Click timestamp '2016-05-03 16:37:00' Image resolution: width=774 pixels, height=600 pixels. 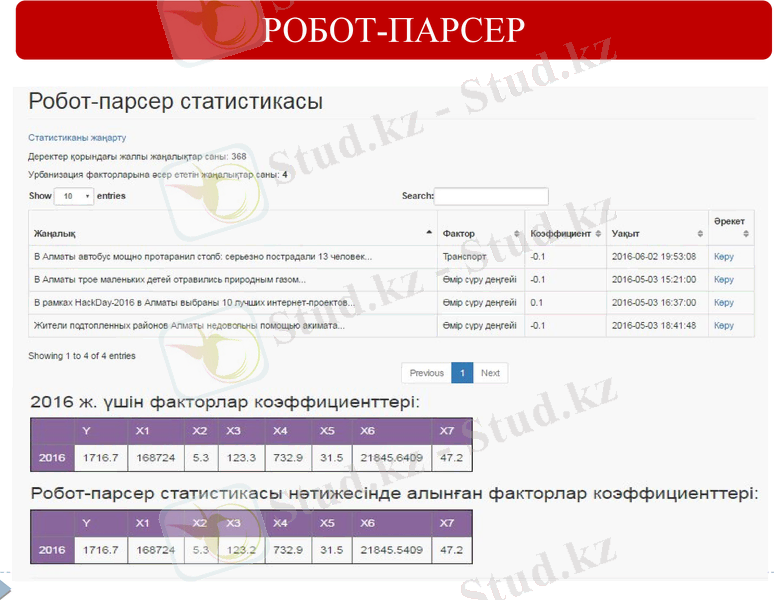[654, 302]
